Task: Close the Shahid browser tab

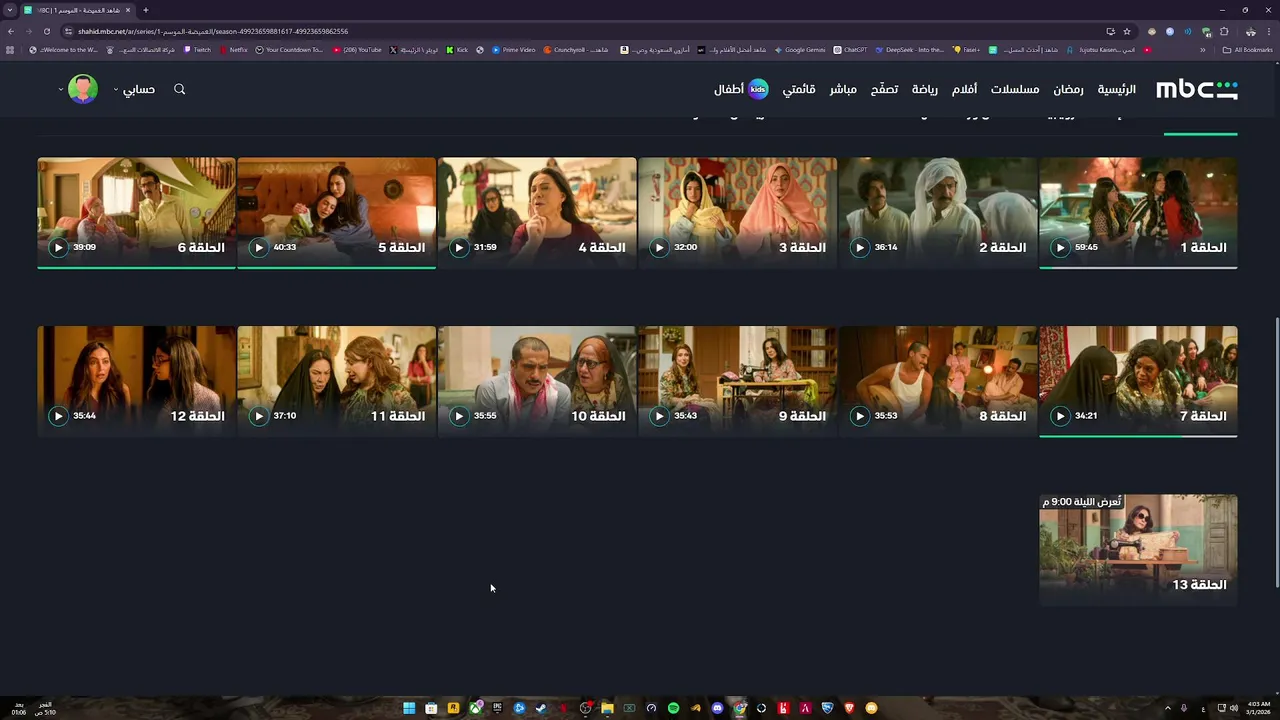Action: pos(128,10)
